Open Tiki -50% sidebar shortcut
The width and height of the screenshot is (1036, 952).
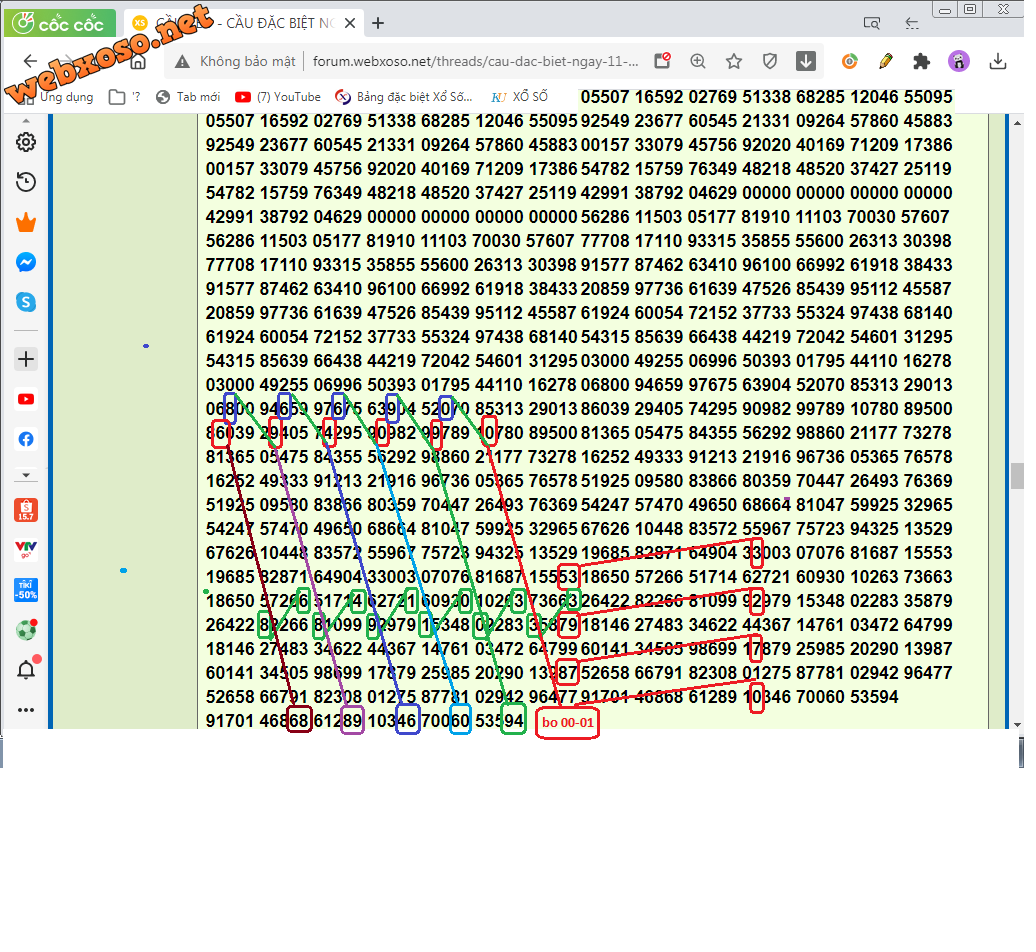[26, 590]
